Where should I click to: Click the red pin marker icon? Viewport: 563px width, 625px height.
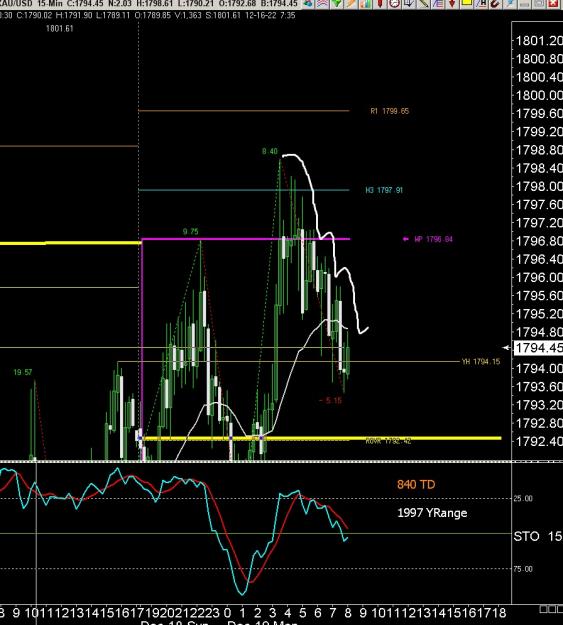point(380,4)
